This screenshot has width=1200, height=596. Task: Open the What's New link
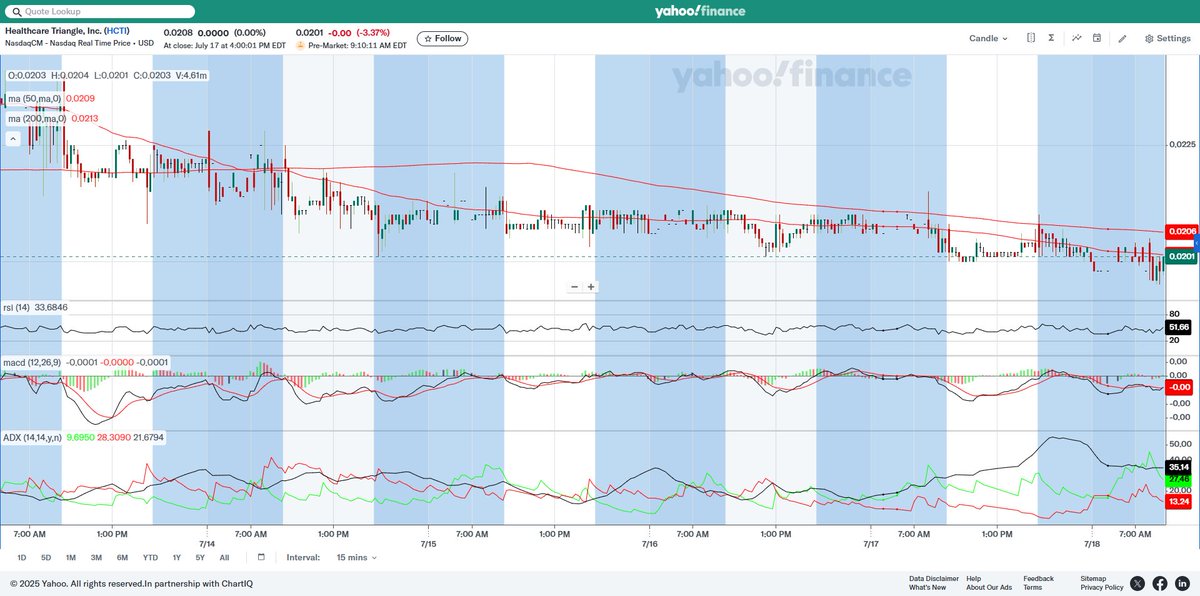[x=927, y=587]
